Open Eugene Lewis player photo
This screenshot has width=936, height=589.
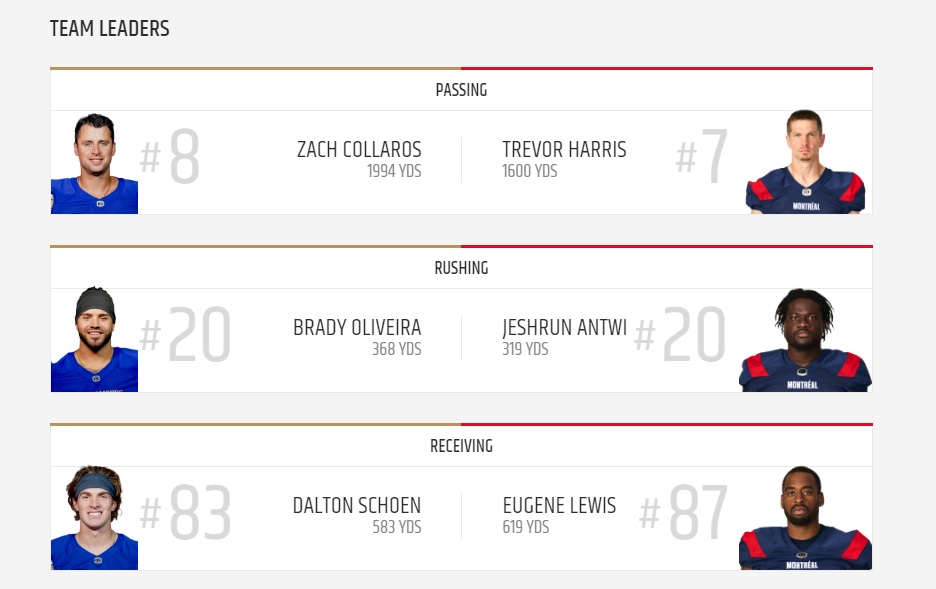pos(805,519)
